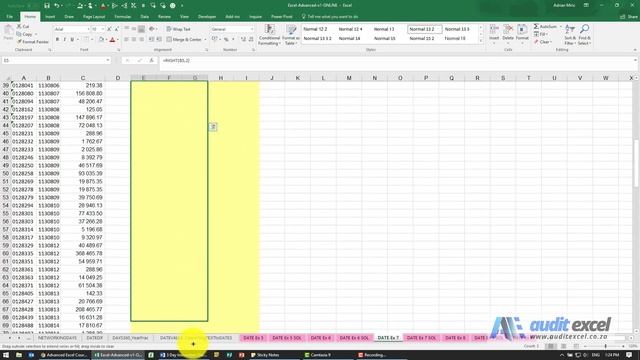Decrease decimal places
The image size is (640, 360).
(x=251, y=40)
